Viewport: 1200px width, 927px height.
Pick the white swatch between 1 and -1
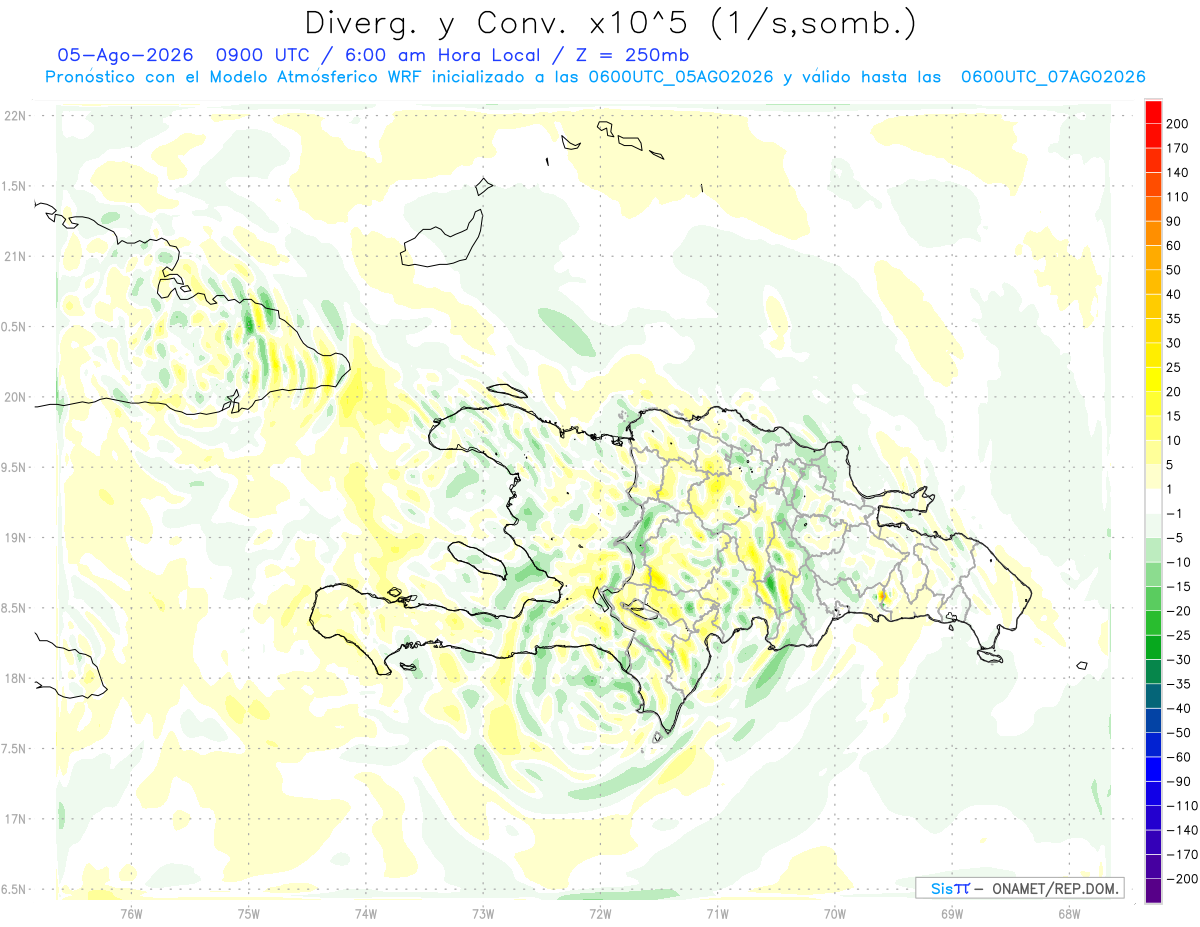(1153, 501)
